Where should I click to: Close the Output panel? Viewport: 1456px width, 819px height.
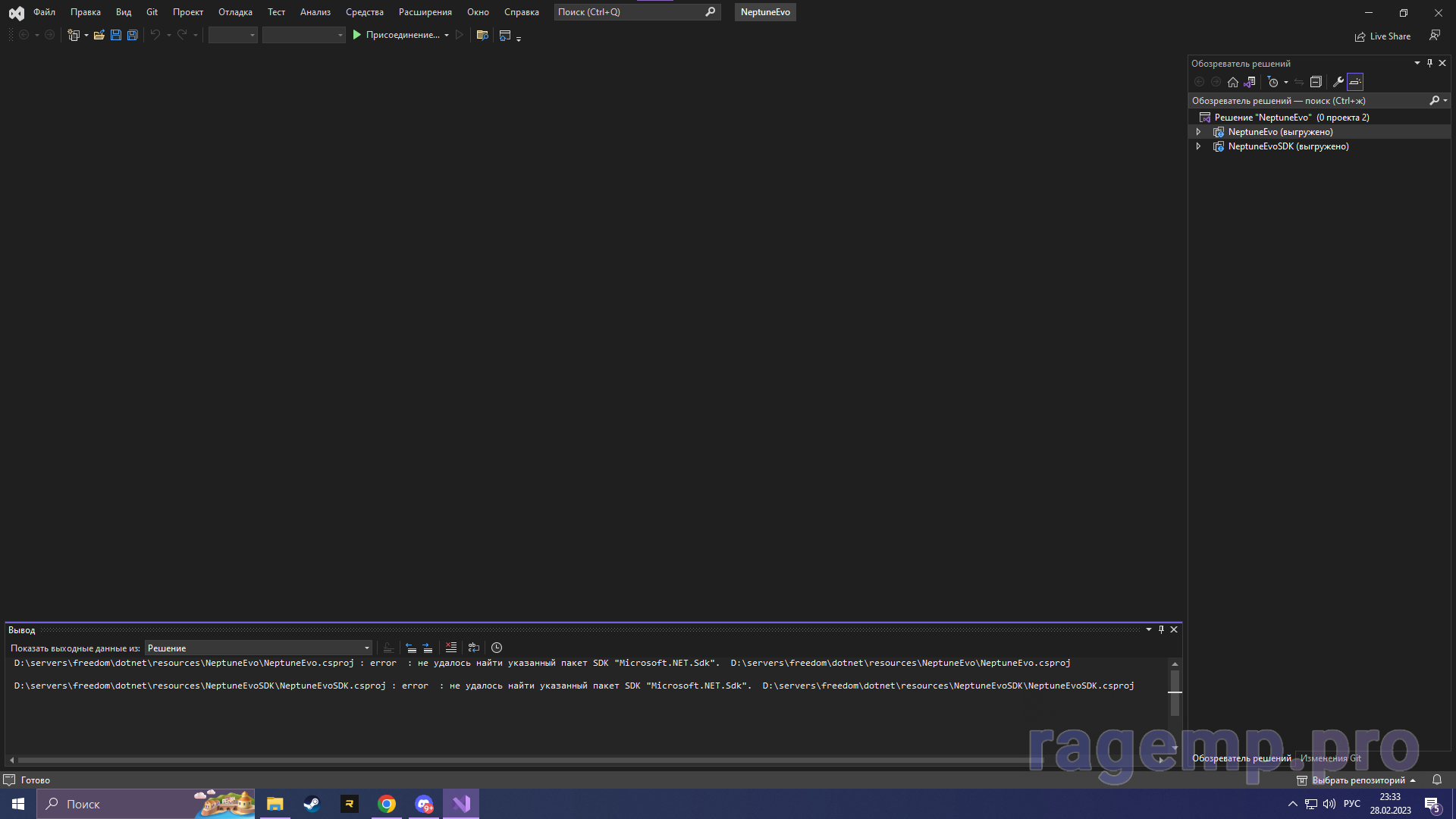coord(1174,629)
